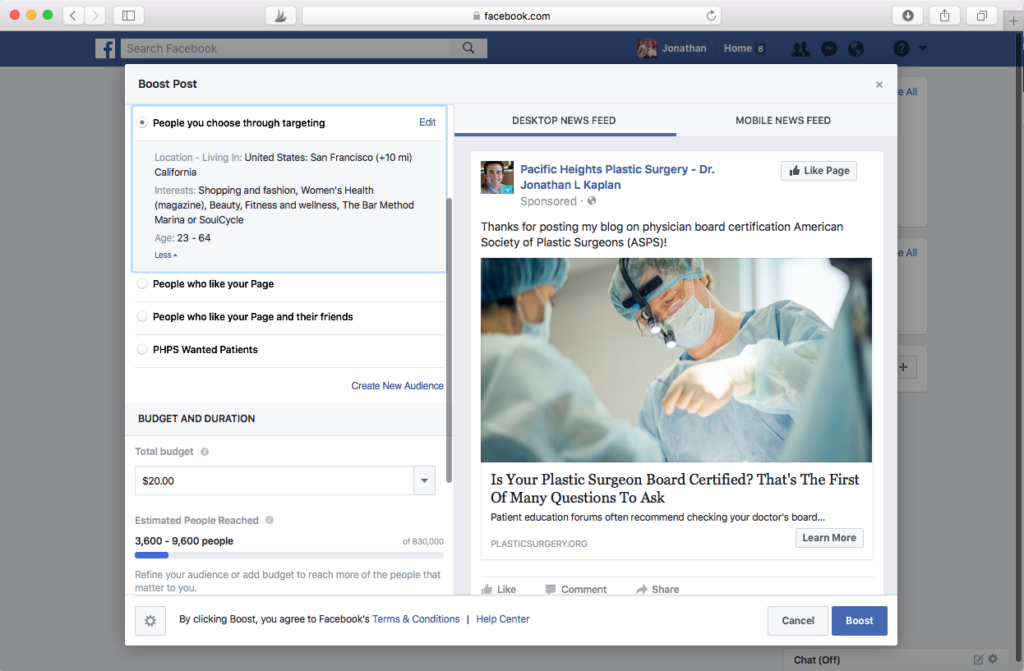Click the ad headline about Board Certified surgeon

pos(675,489)
